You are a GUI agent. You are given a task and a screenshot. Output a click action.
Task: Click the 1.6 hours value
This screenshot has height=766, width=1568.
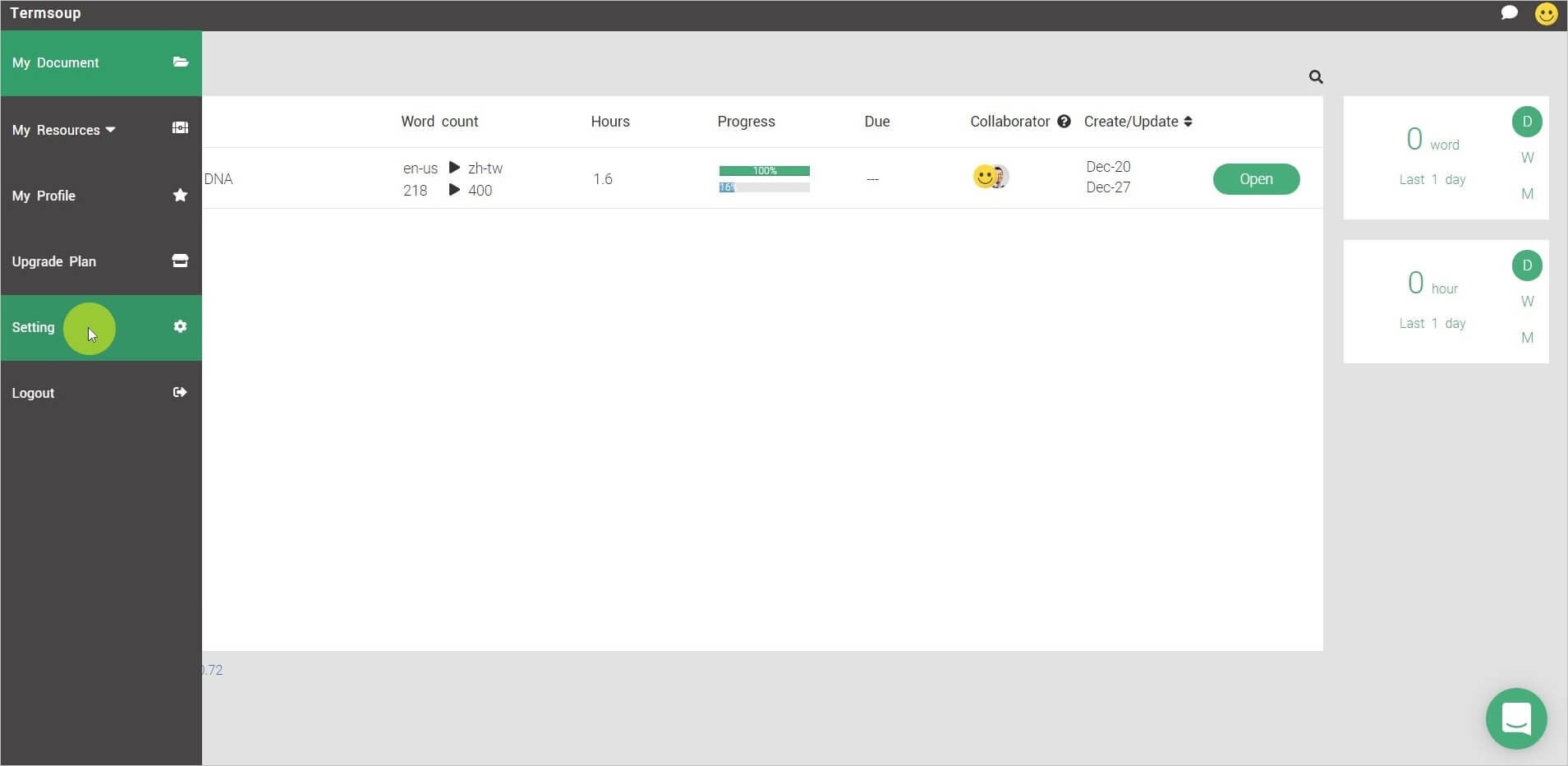tap(603, 179)
